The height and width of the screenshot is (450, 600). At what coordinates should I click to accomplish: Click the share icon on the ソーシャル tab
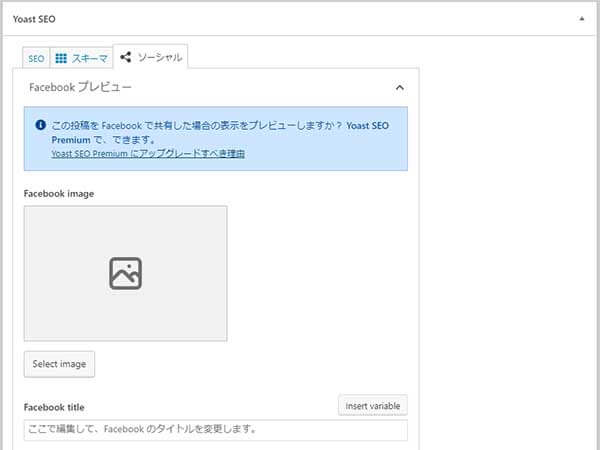pos(126,58)
